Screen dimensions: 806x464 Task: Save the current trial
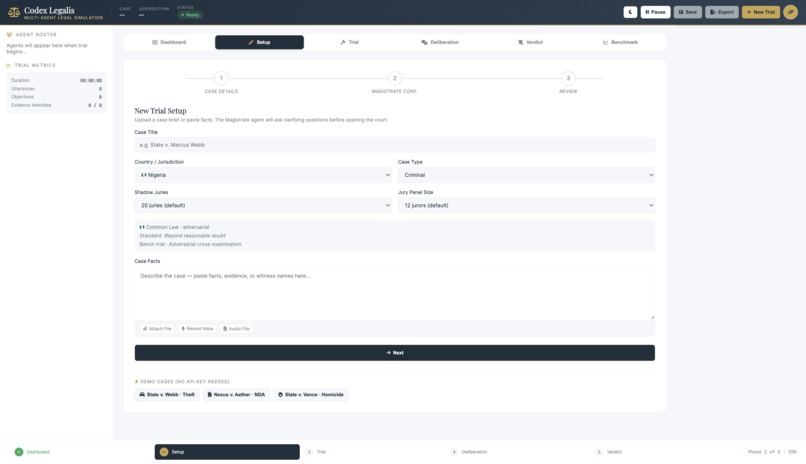pyautogui.click(x=688, y=12)
